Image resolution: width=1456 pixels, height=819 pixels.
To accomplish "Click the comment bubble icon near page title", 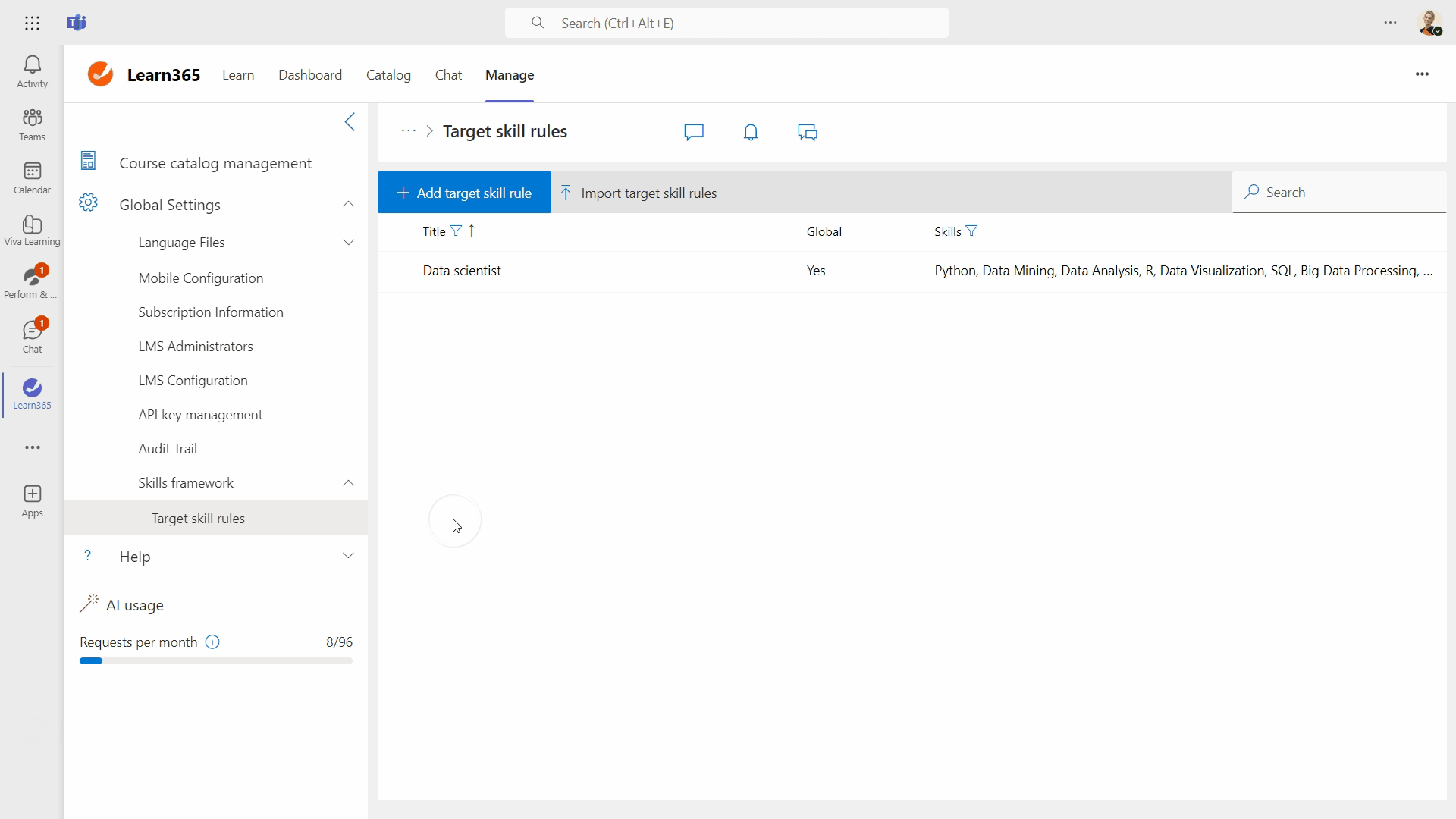I will pyautogui.click(x=693, y=132).
